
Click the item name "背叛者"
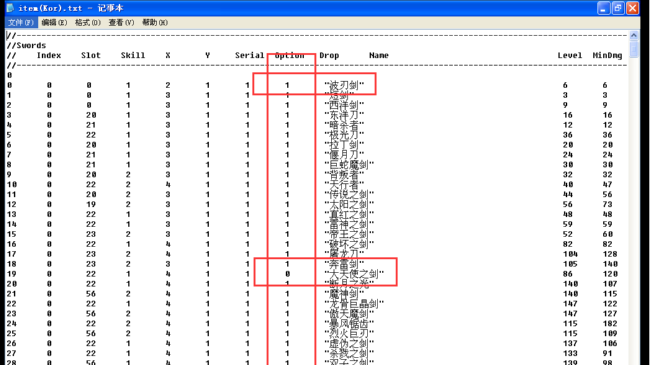[x=344, y=175]
